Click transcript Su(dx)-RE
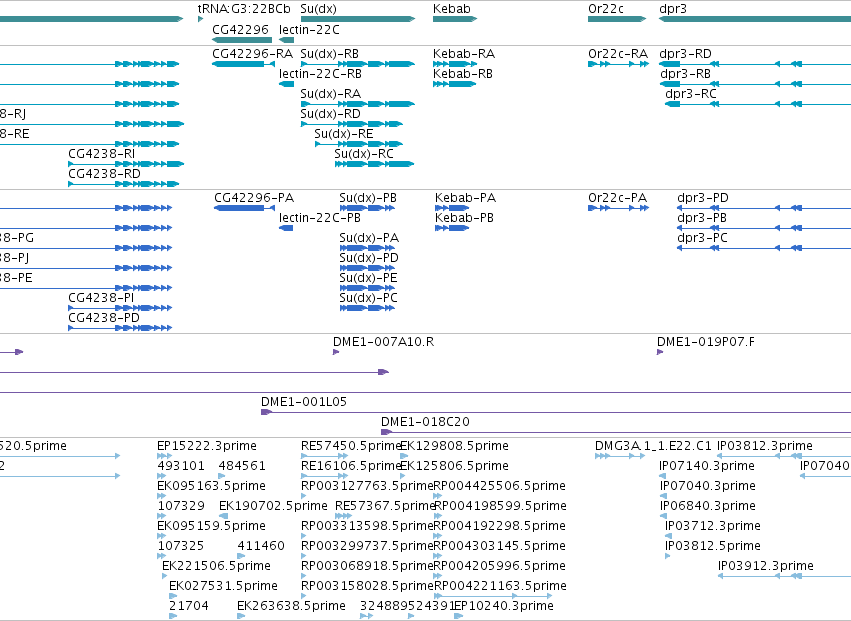This screenshot has height=621, width=851. coord(359,144)
